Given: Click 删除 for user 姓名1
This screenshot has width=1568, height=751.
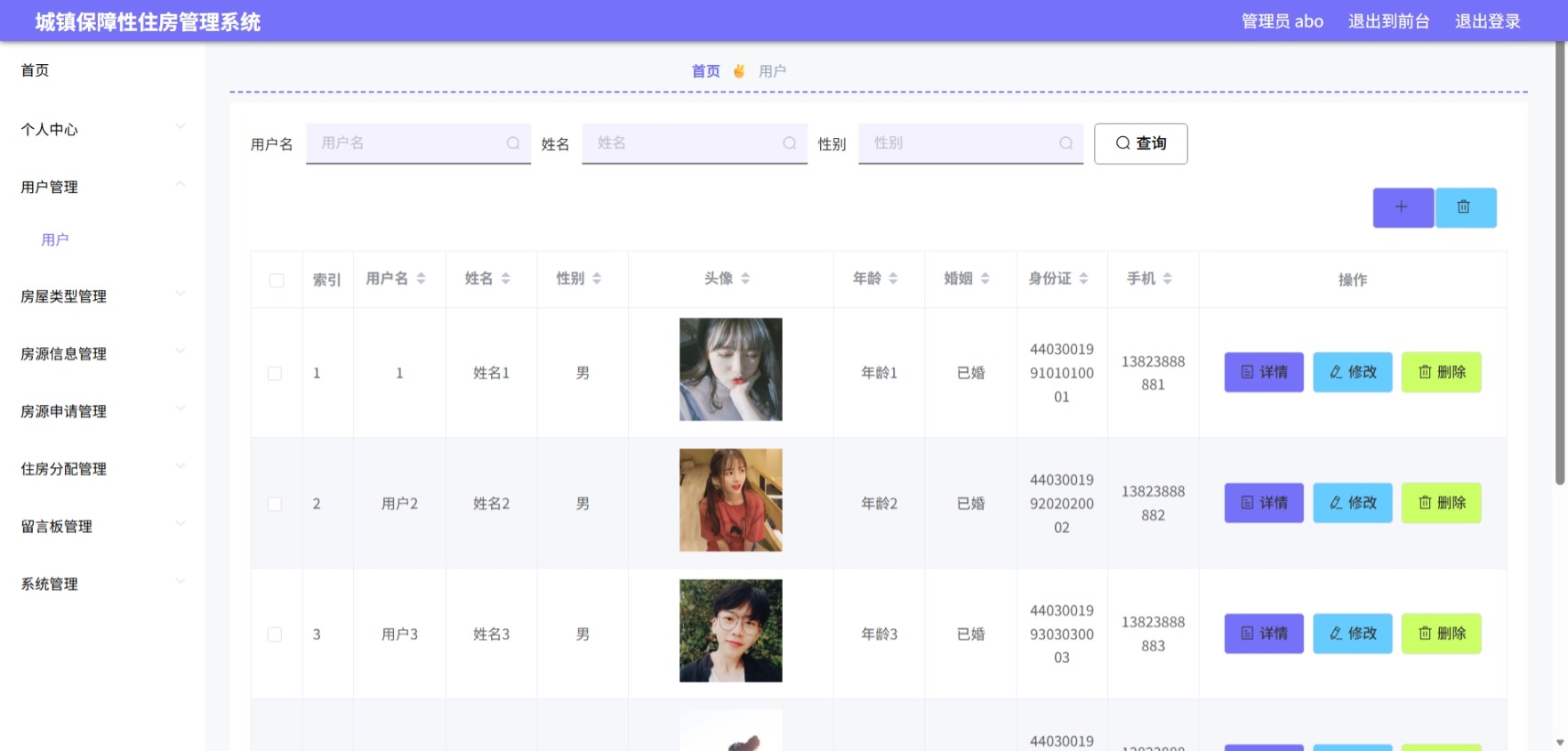Looking at the screenshot, I should (x=1442, y=372).
